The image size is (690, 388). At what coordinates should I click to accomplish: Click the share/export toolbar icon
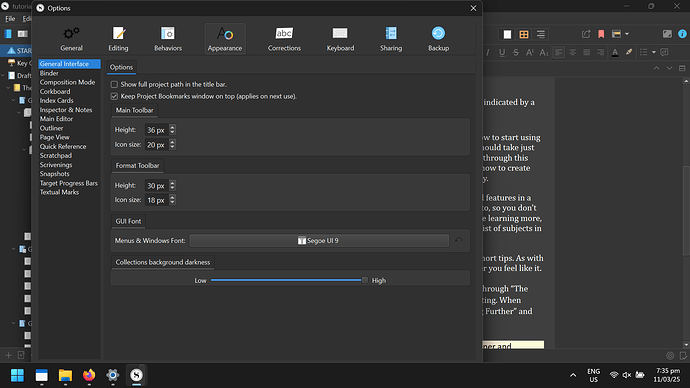586,34
